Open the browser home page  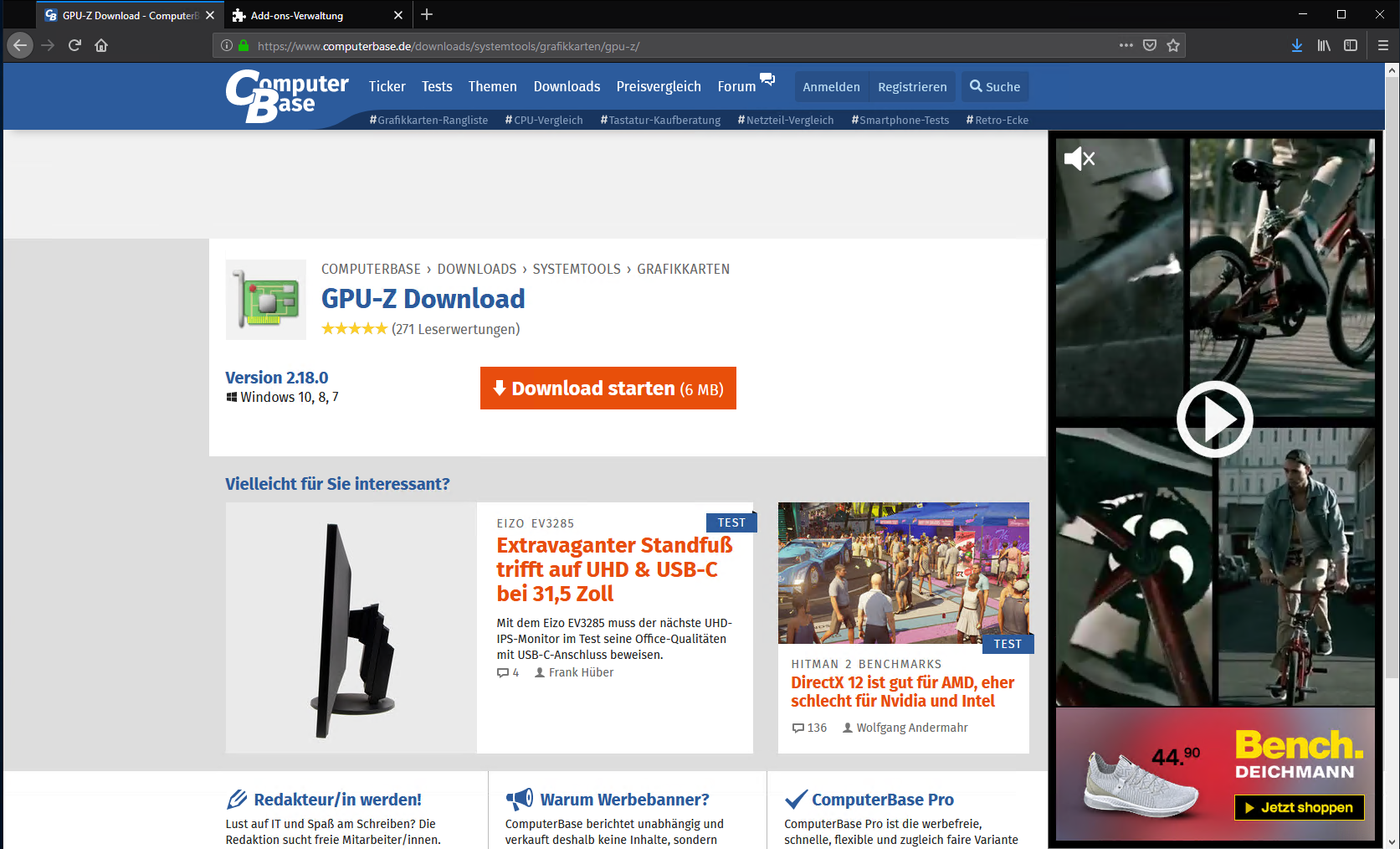pos(101,45)
